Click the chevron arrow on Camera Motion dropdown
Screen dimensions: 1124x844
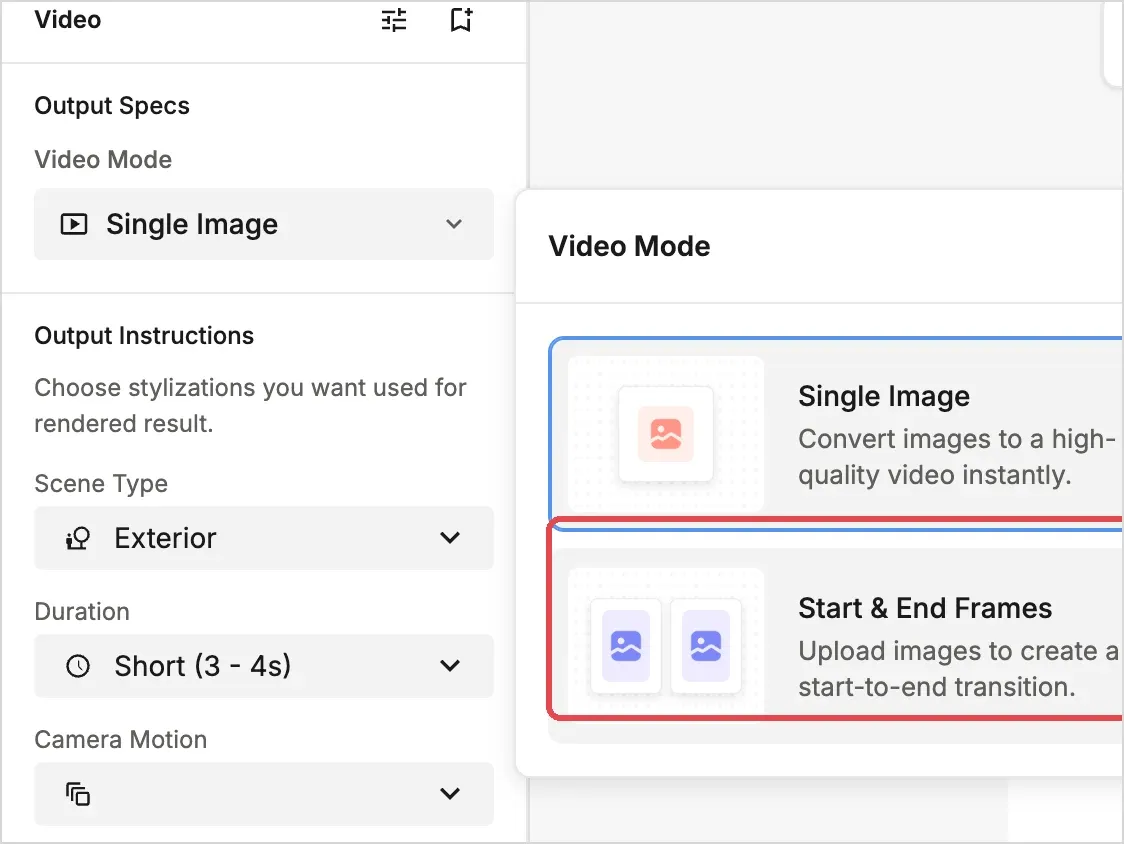(x=450, y=794)
